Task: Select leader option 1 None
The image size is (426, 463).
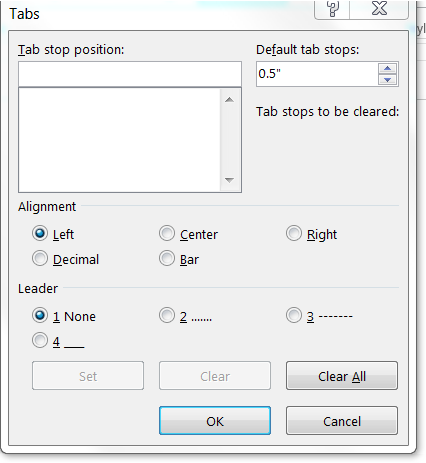Action: click(40, 315)
